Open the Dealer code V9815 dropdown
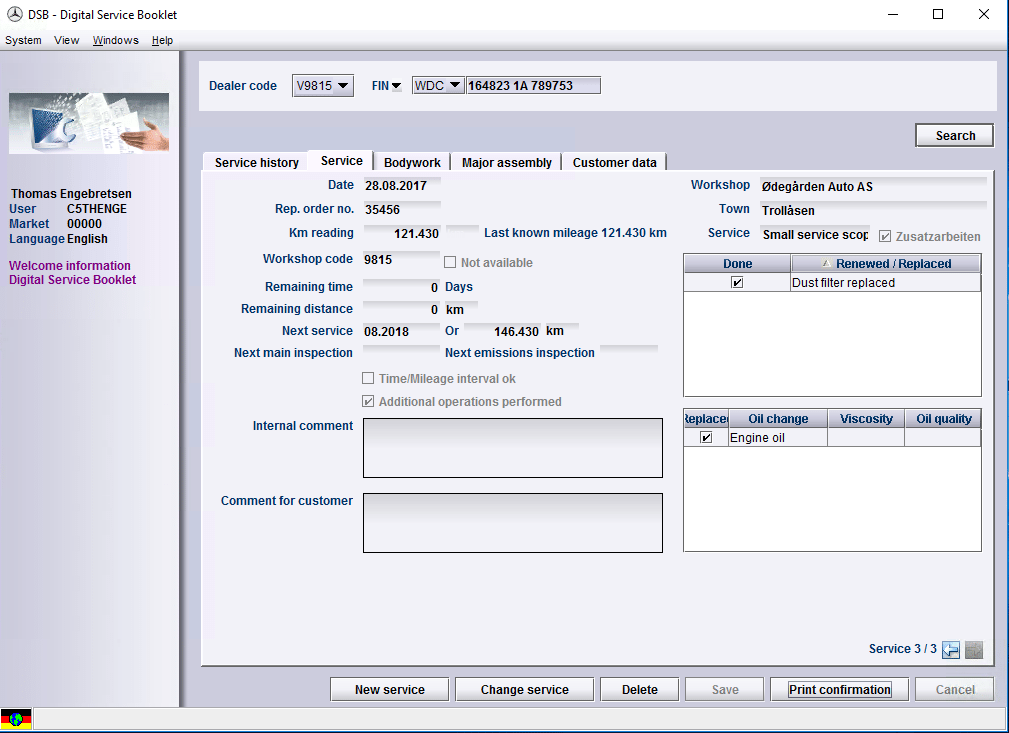1009x733 pixels. [x=323, y=86]
